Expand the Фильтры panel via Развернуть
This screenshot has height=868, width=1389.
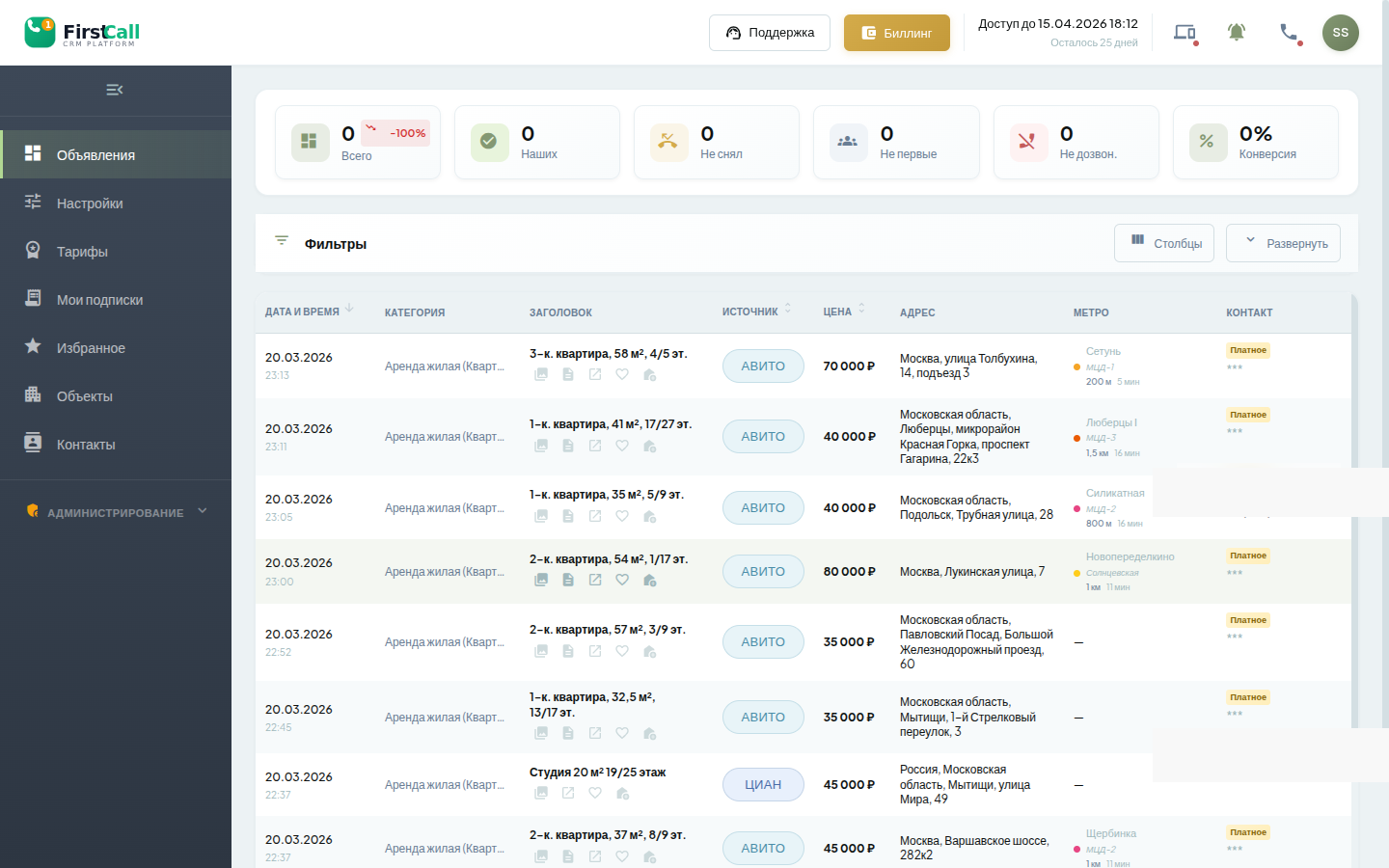tap(1283, 243)
